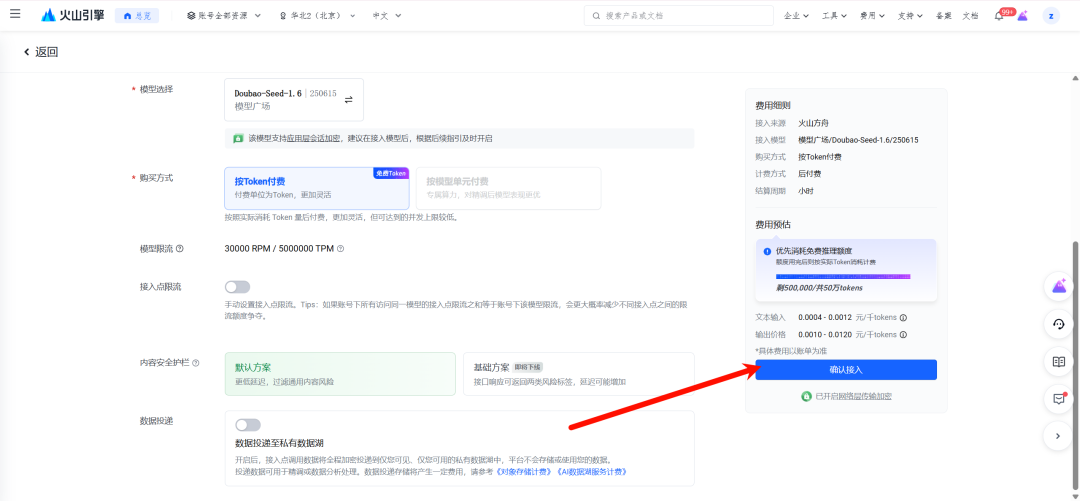Click the '0.0004 - 0.0012' text input price

coord(825,318)
